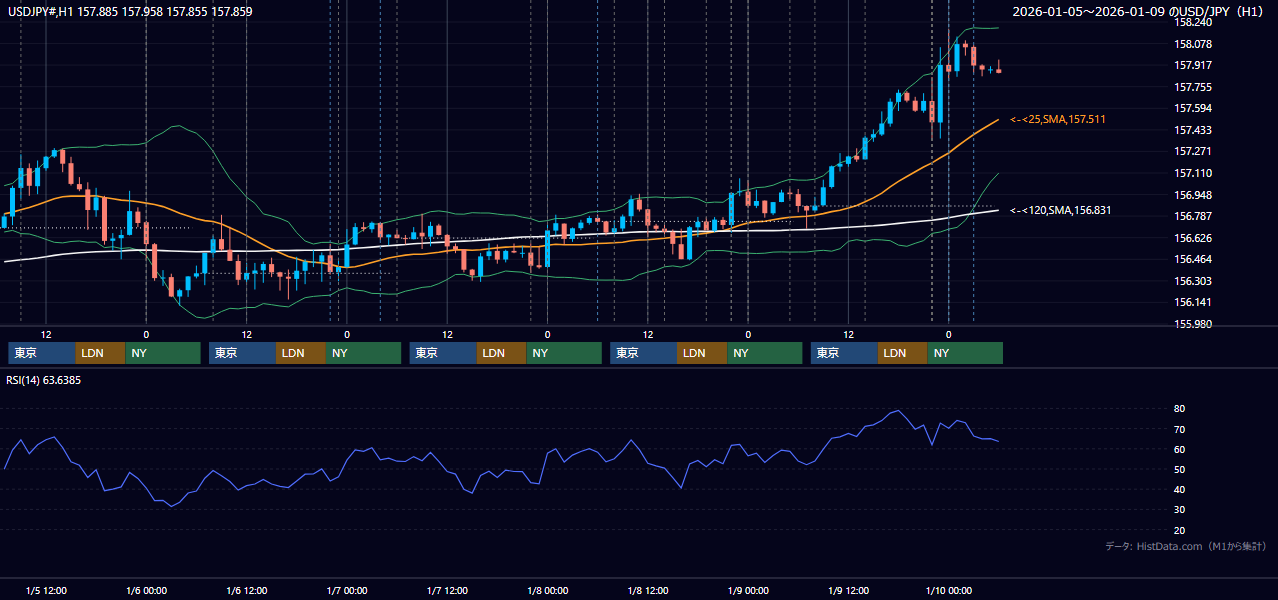This screenshot has height=600, width=1278.
Task: Click RSI scale value 50
Action: 1180,469
